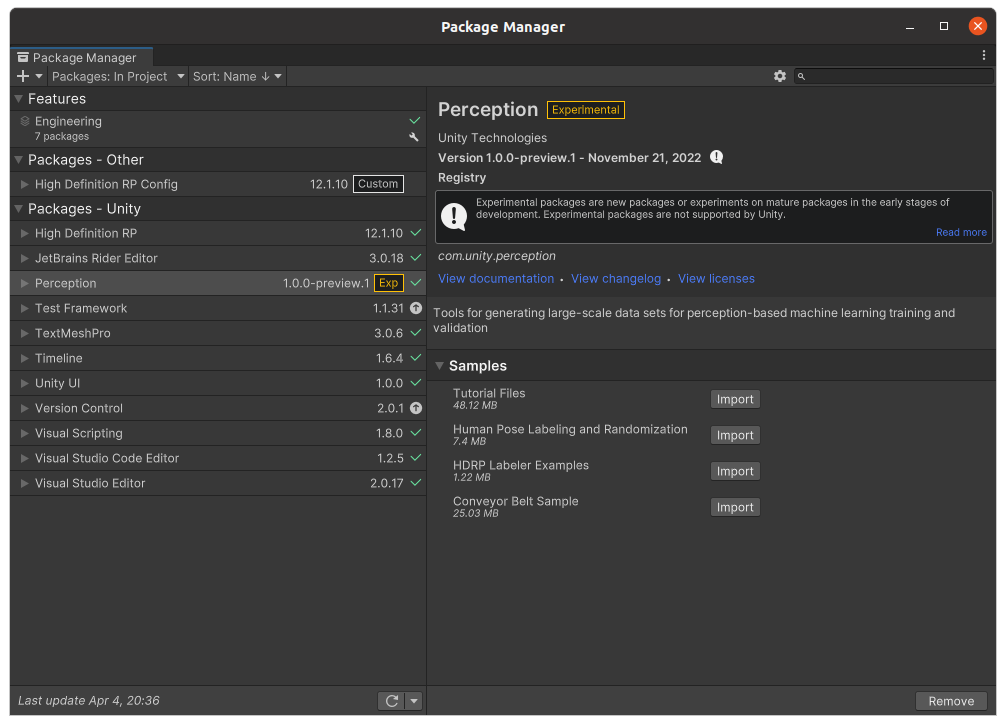The width and height of the screenshot is (1006, 725).
Task: Open the Packages: In Project dropdown
Action: click(x=118, y=76)
